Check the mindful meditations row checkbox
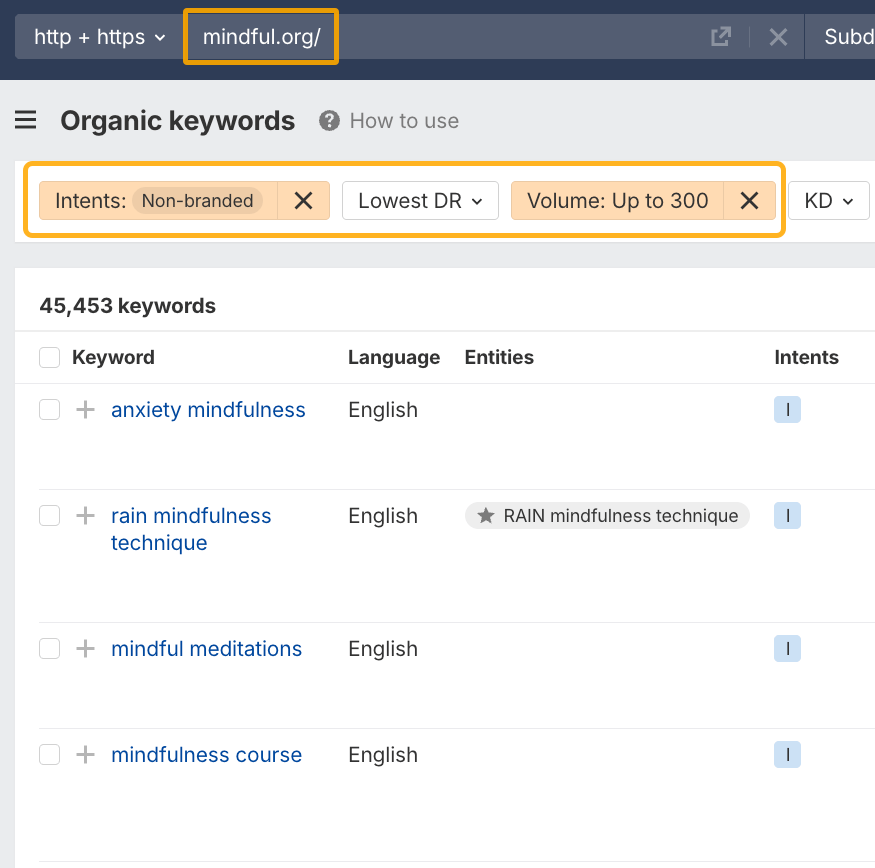Image resolution: width=875 pixels, height=868 pixels. pyautogui.click(x=50, y=649)
